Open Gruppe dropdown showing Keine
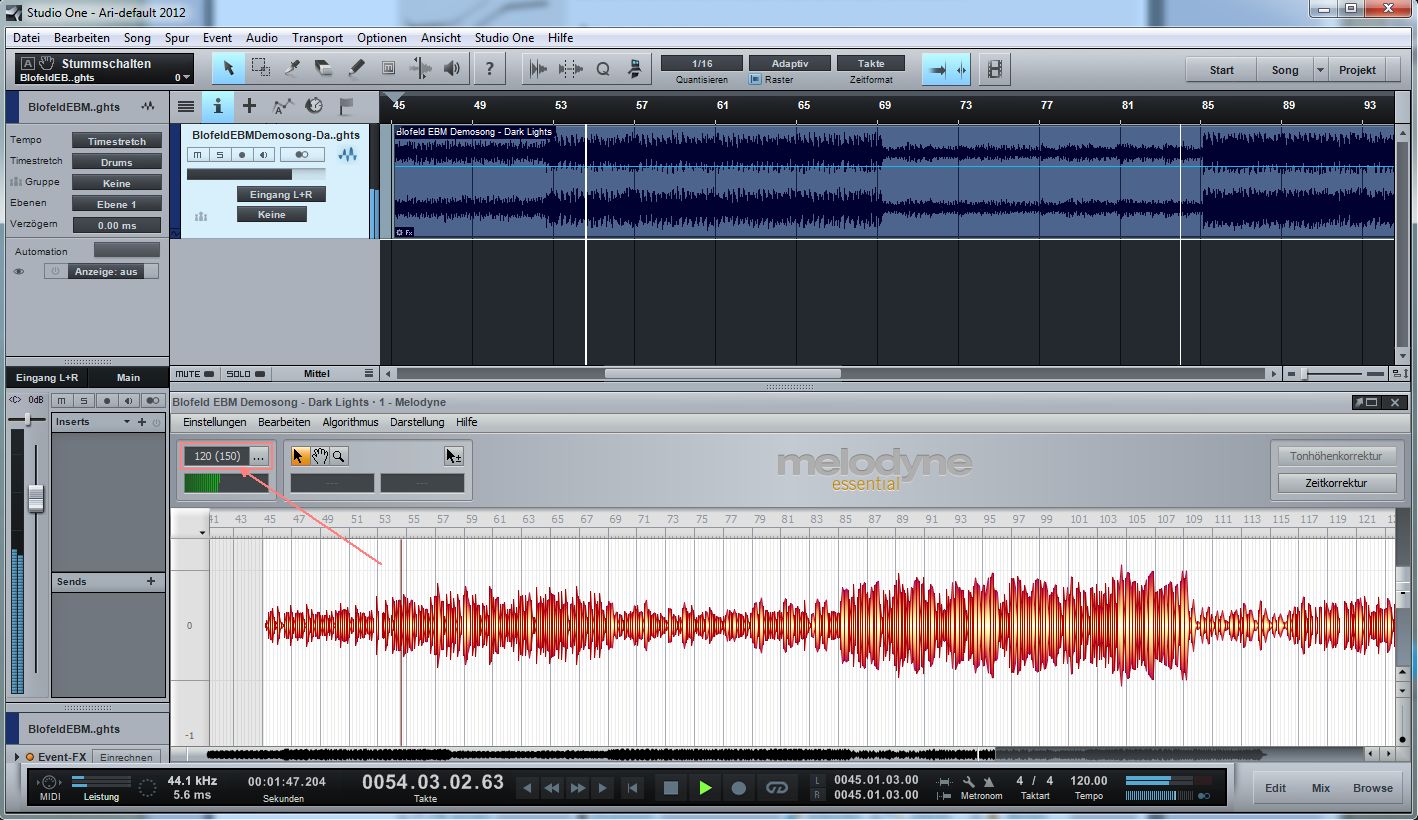 point(116,183)
